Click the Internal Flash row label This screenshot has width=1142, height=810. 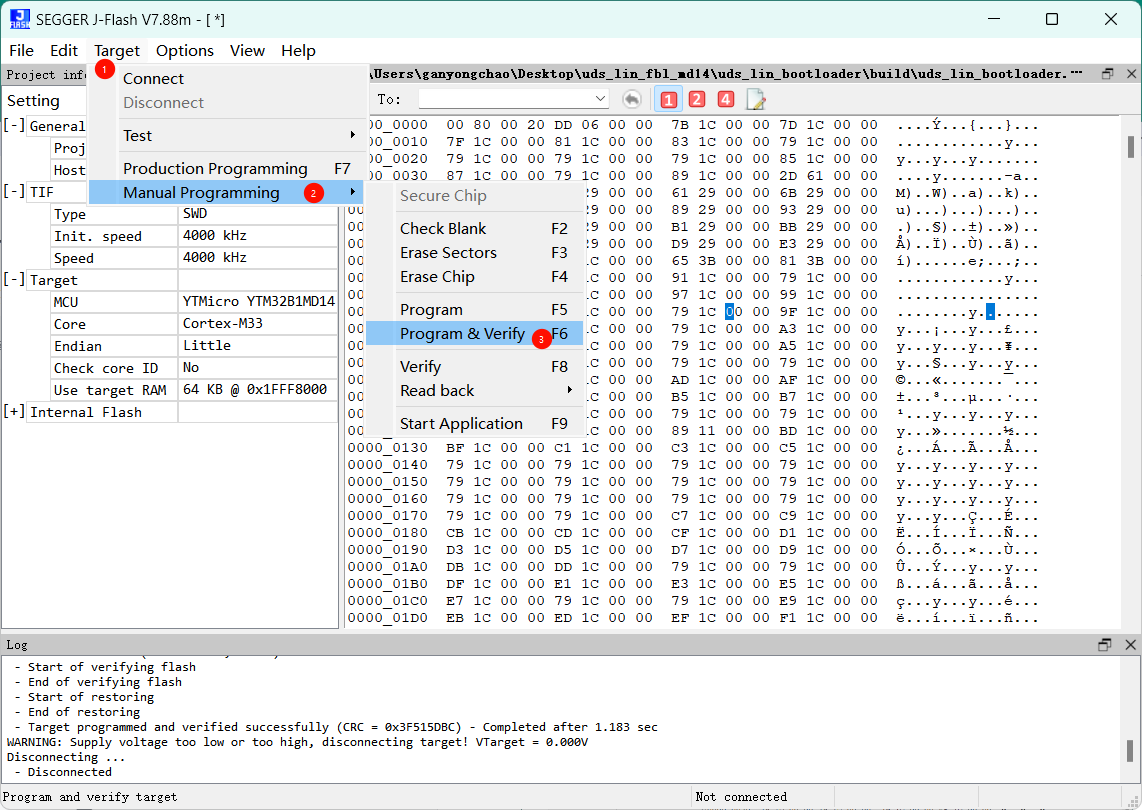click(x=86, y=412)
